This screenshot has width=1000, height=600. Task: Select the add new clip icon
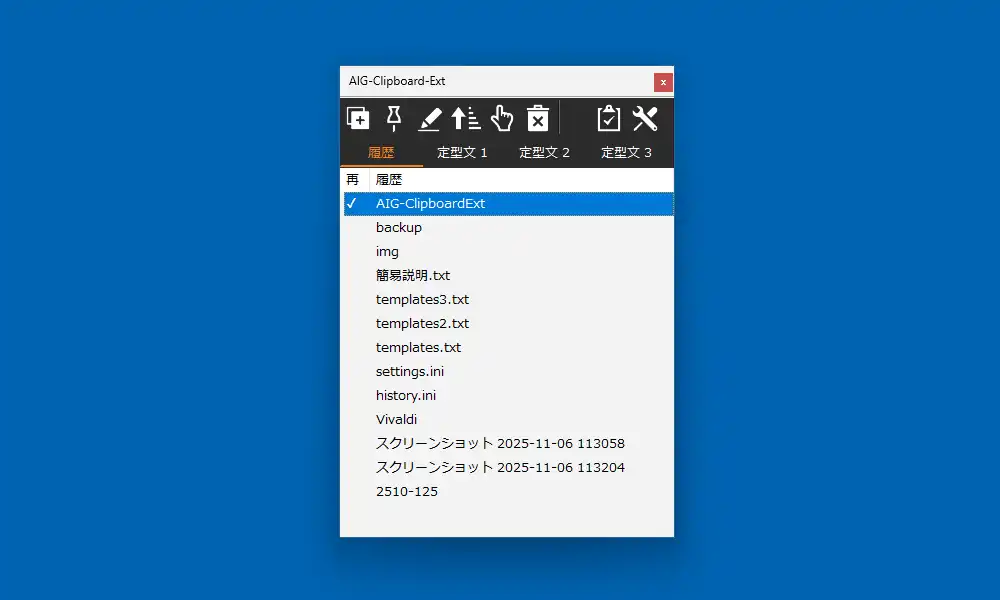coord(357,118)
